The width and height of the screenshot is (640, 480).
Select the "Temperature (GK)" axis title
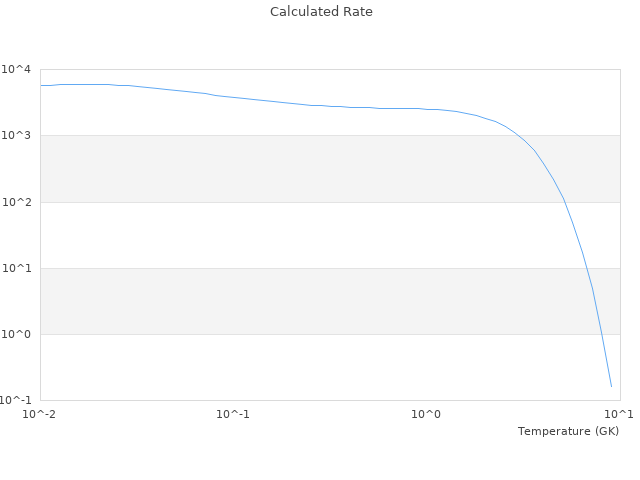point(568,431)
